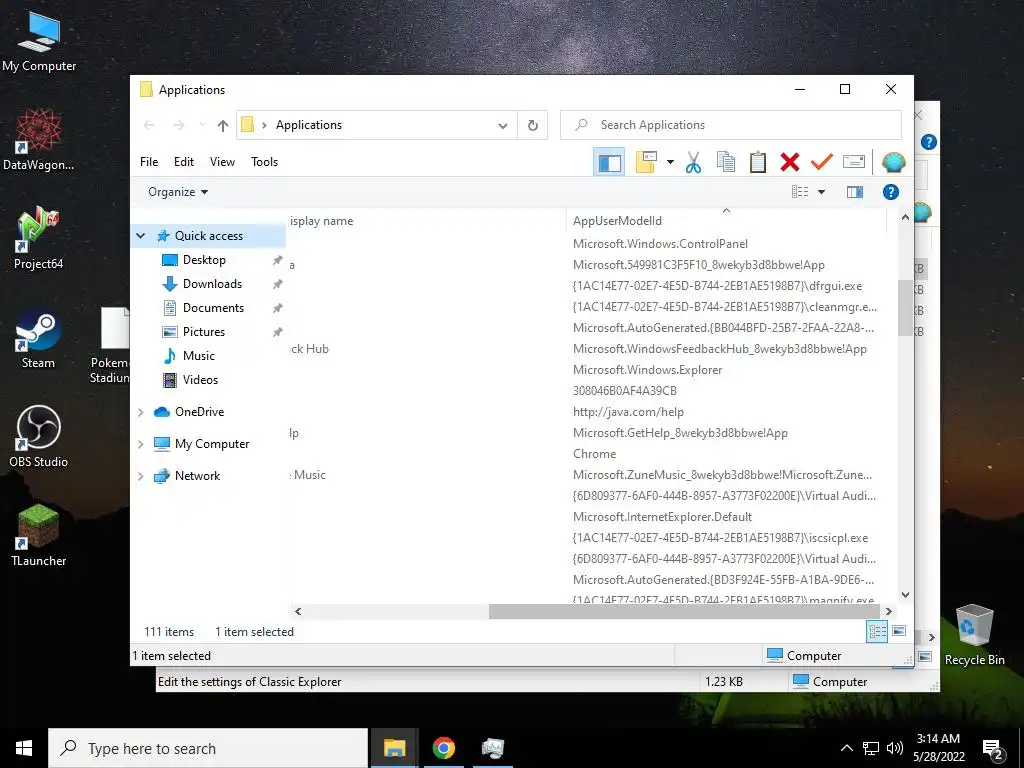Click the Email envelope toolbar icon

coord(854,162)
